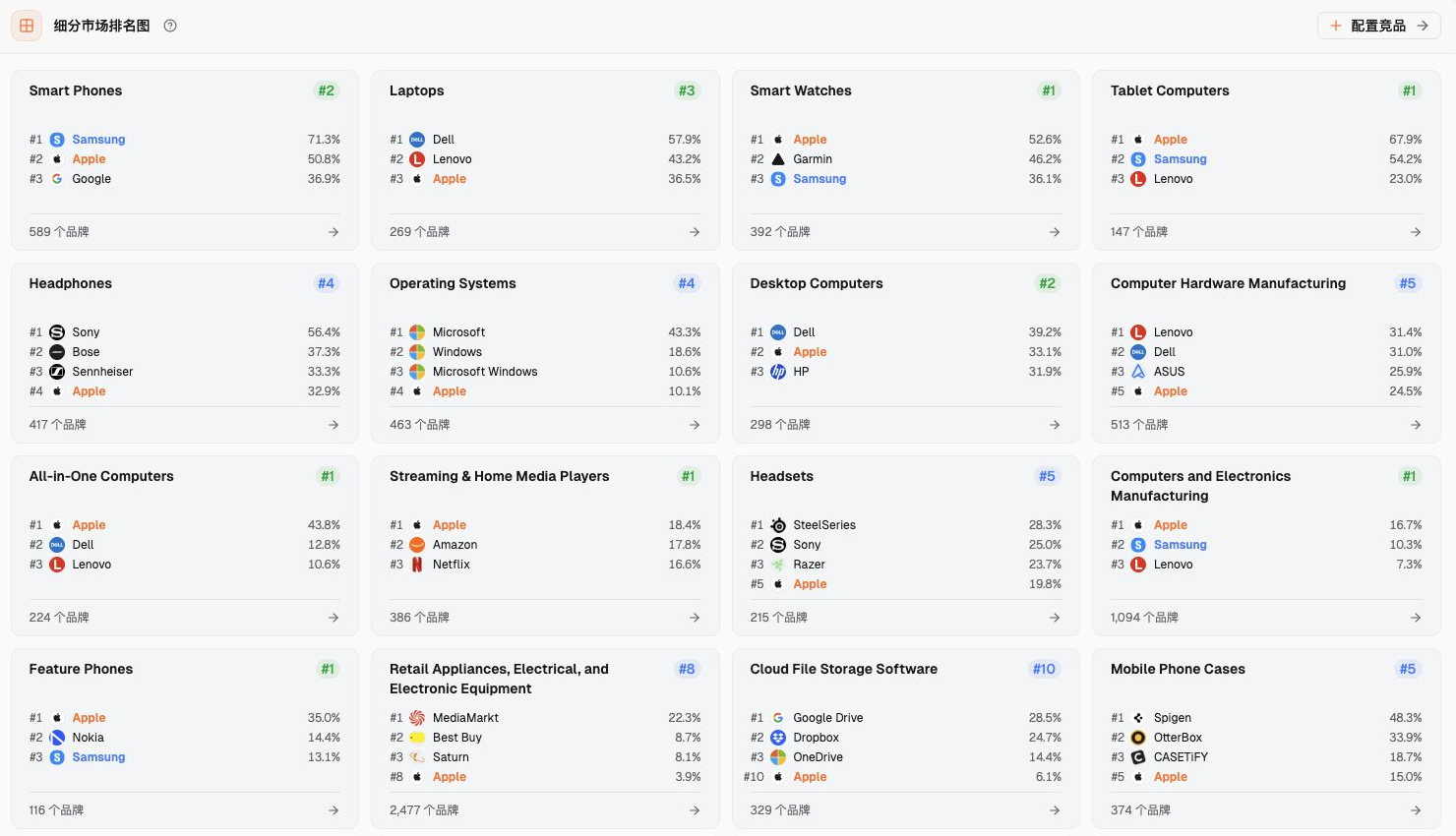Click the #8 rank badge on Retail Appliances
1456x836 pixels.
tap(687, 669)
